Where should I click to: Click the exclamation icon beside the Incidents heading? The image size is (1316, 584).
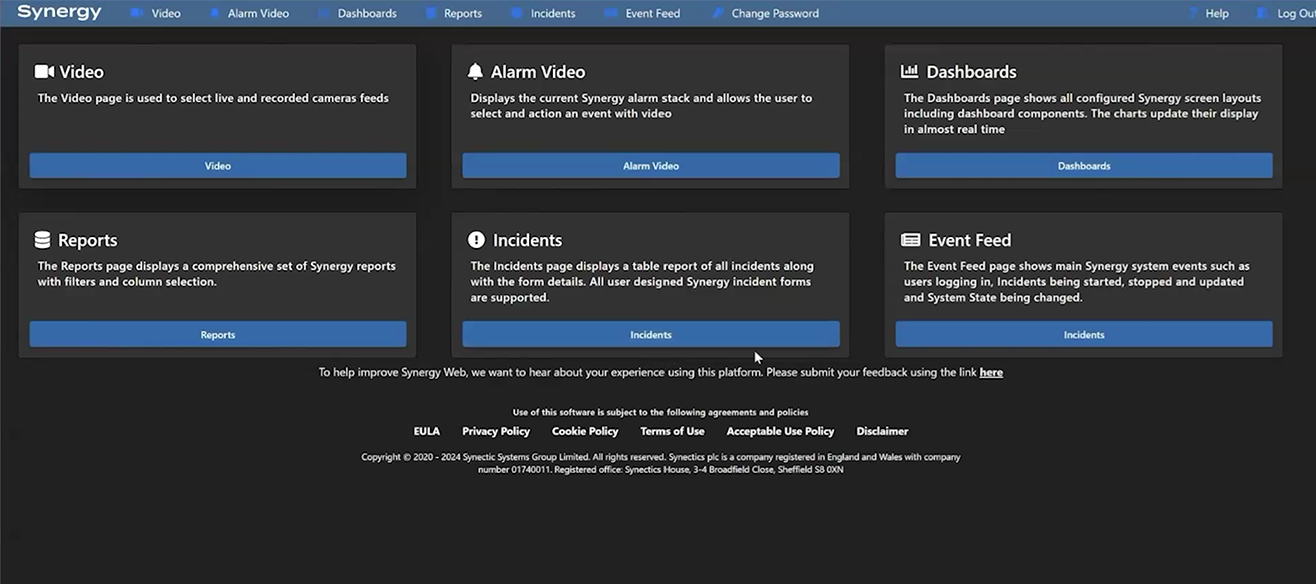pos(476,240)
